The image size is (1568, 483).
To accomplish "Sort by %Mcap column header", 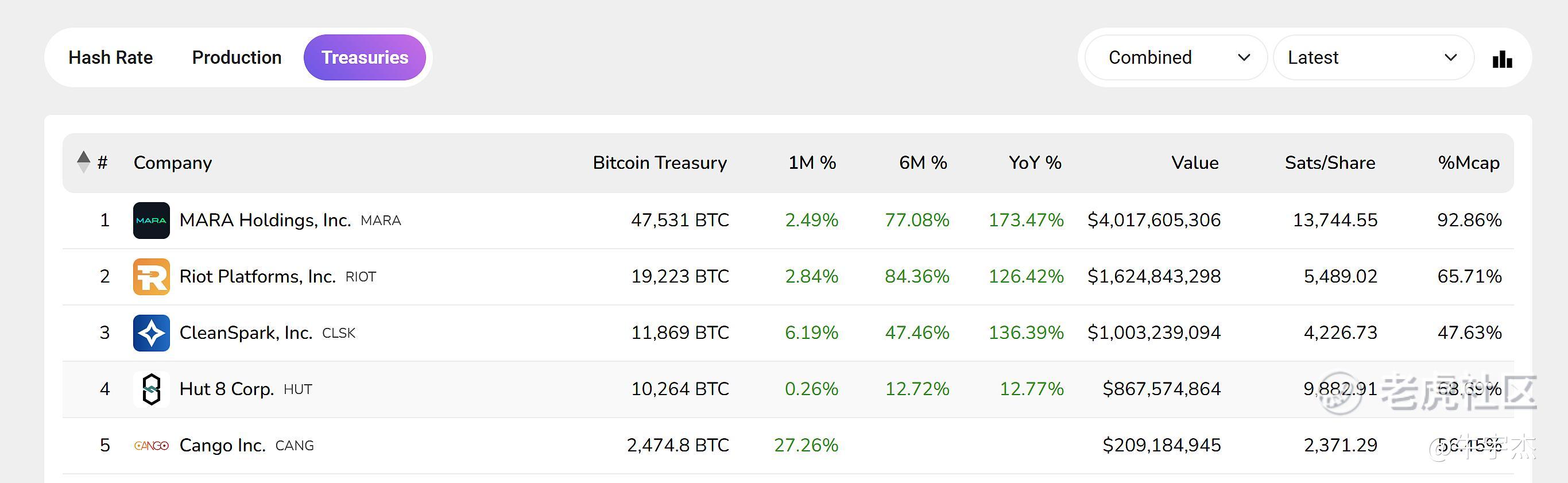I will (x=1468, y=163).
